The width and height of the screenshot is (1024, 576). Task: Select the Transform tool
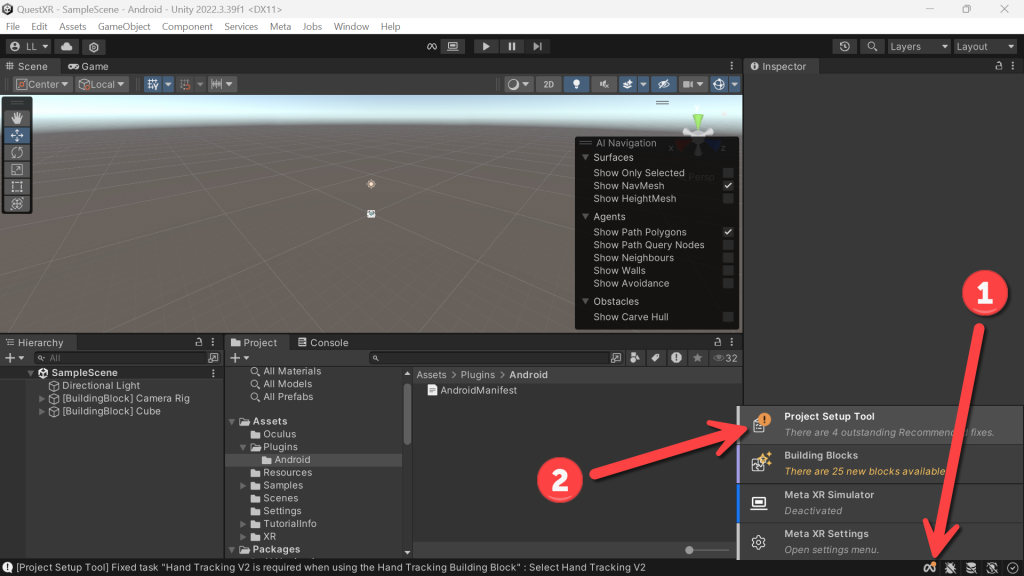pyautogui.click(x=17, y=204)
